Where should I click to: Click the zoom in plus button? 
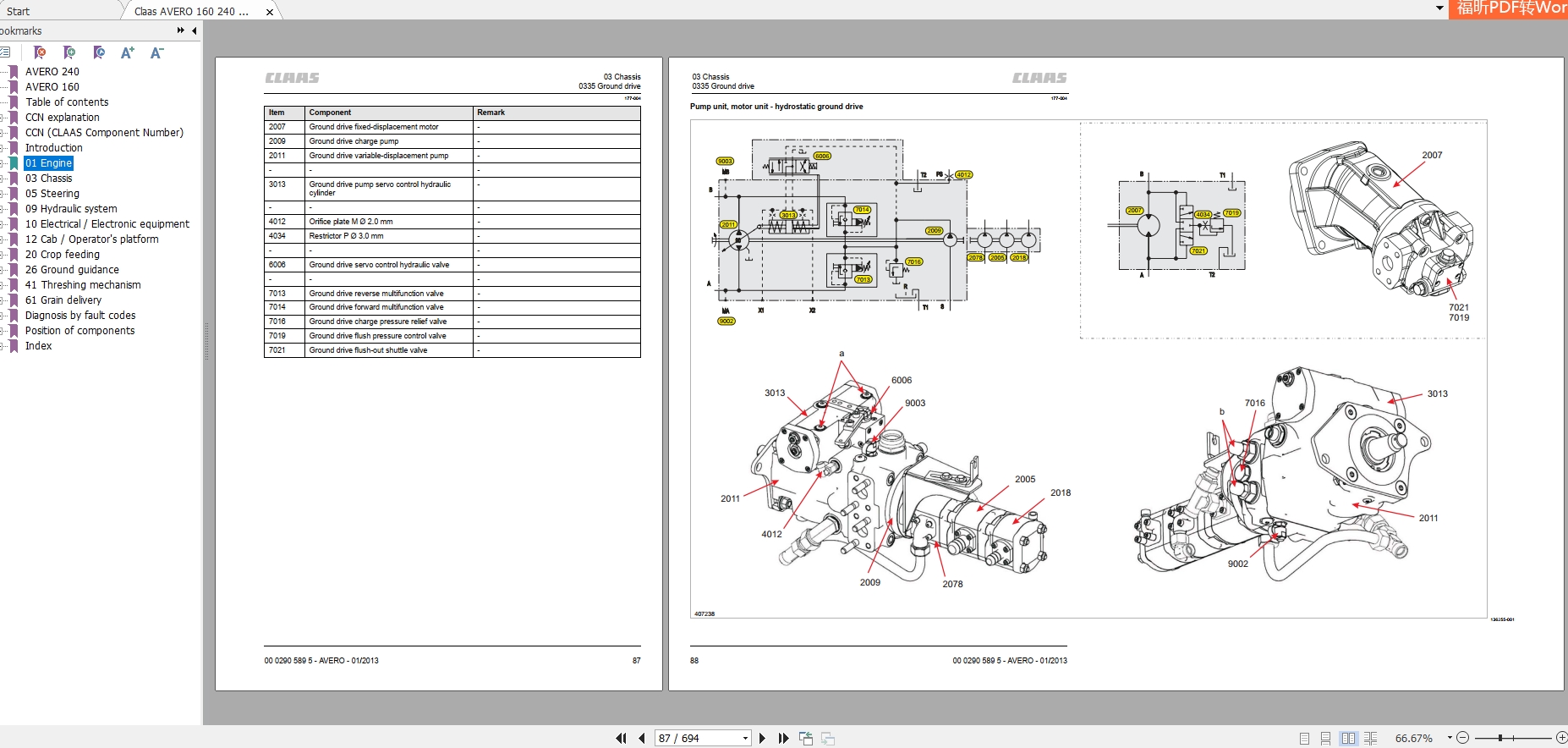point(1561,738)
